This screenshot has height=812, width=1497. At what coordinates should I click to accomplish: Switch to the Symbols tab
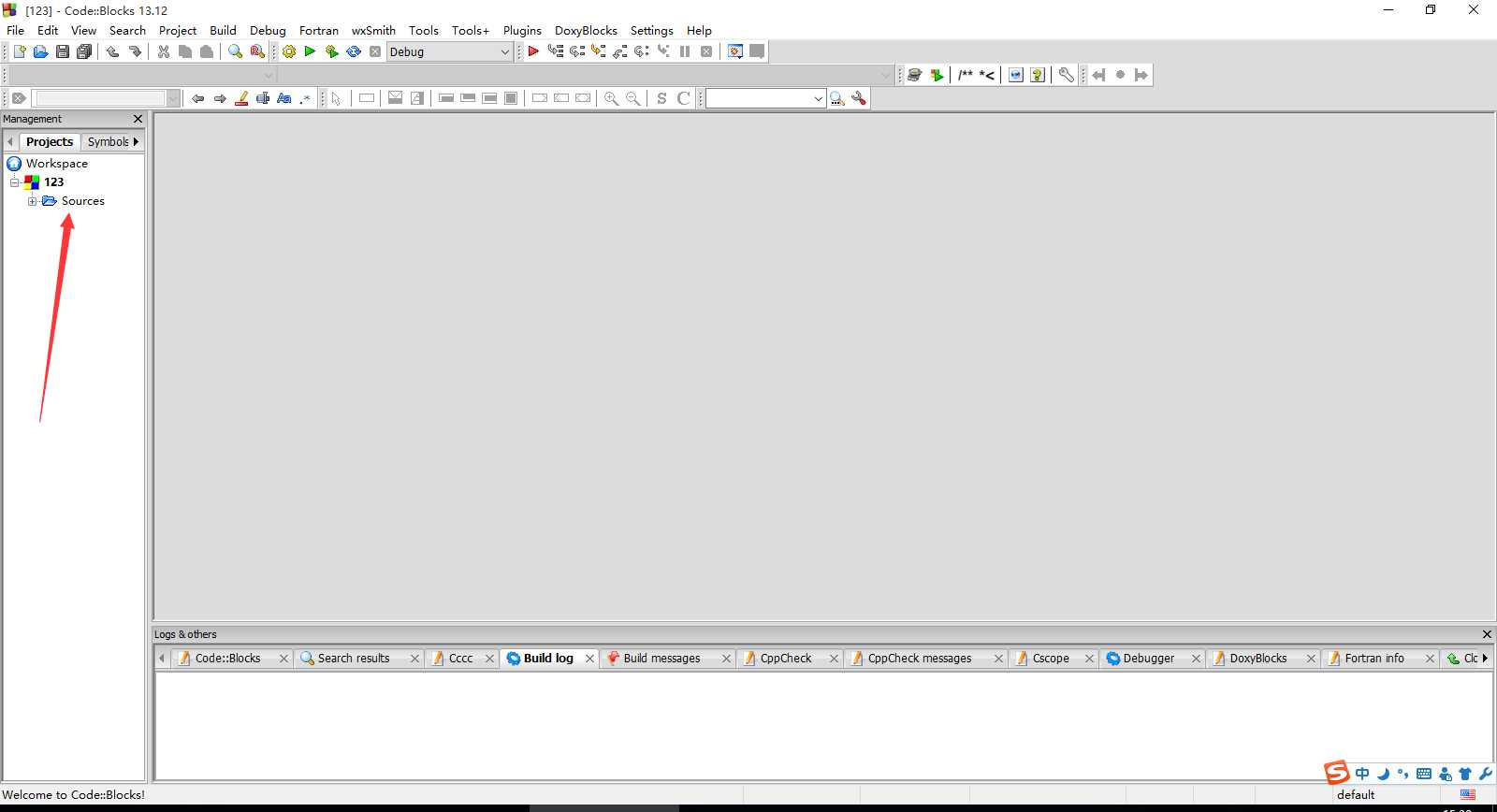pos(109,141)
